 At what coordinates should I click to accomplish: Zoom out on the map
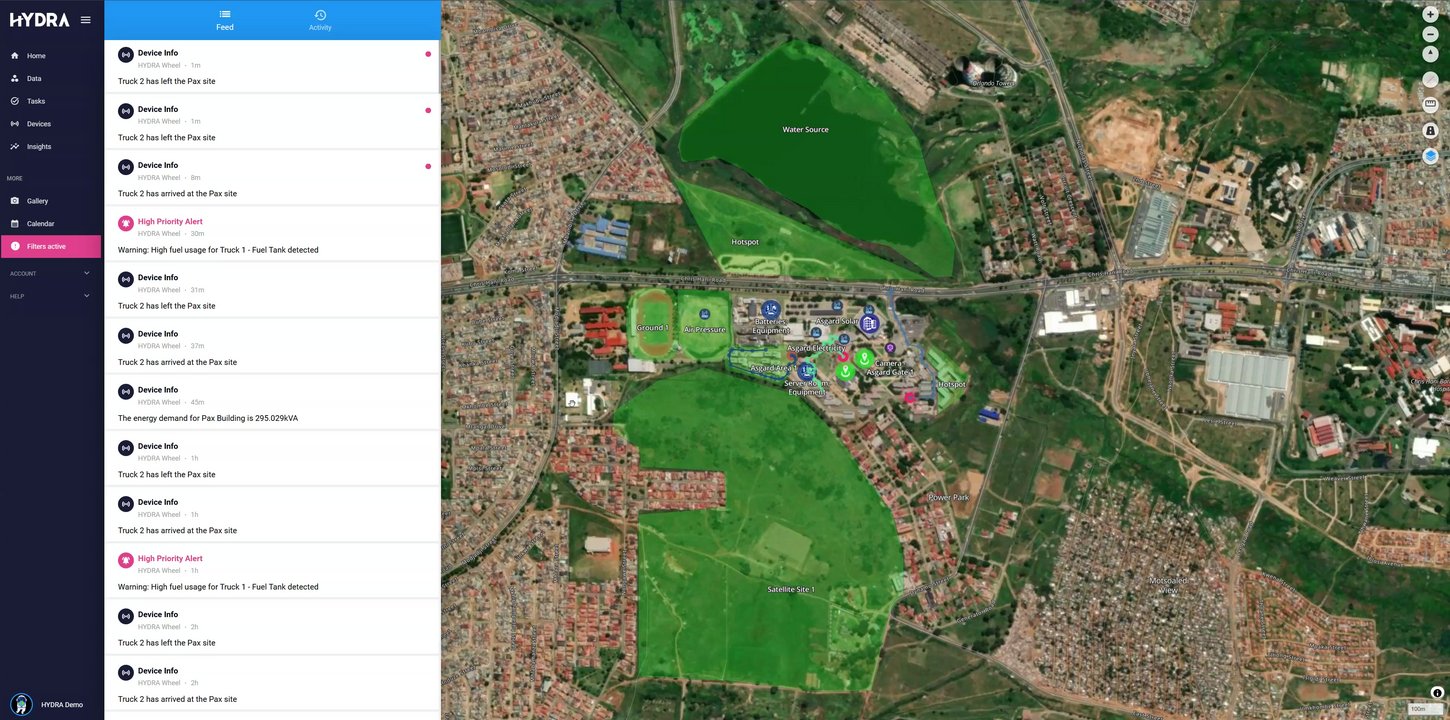1431,34
